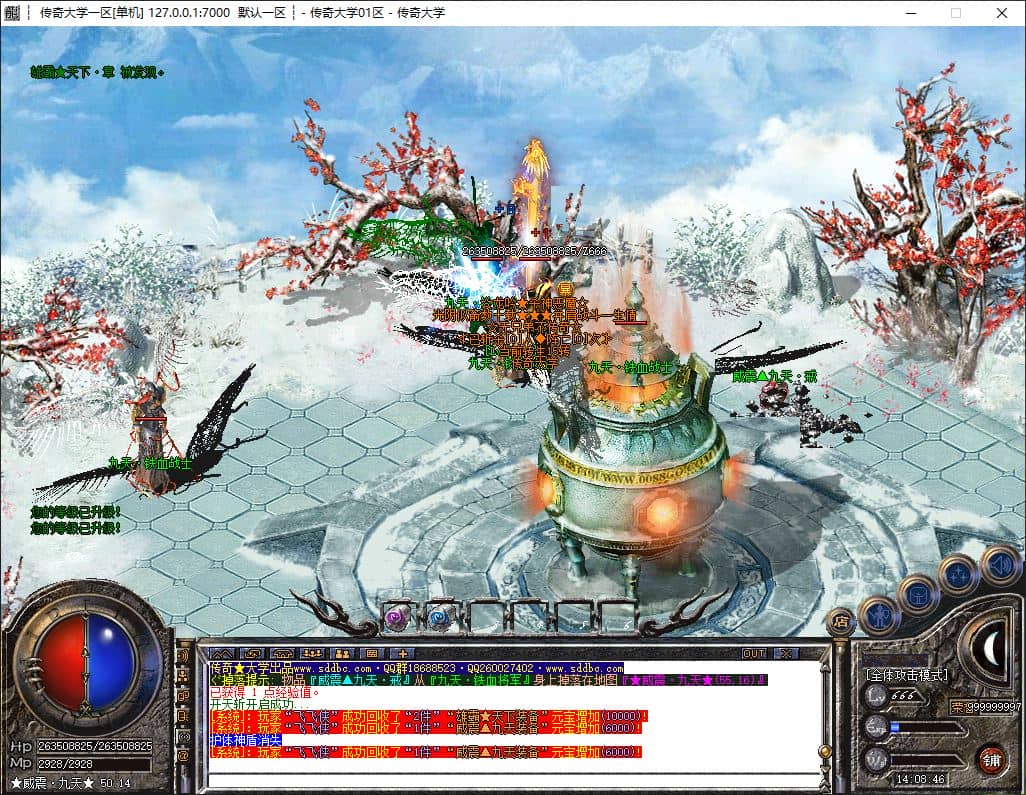Click the plus icon above the chat
Image resolution: width=1026 pixels, height=795 pixels.
coord(402,653)
